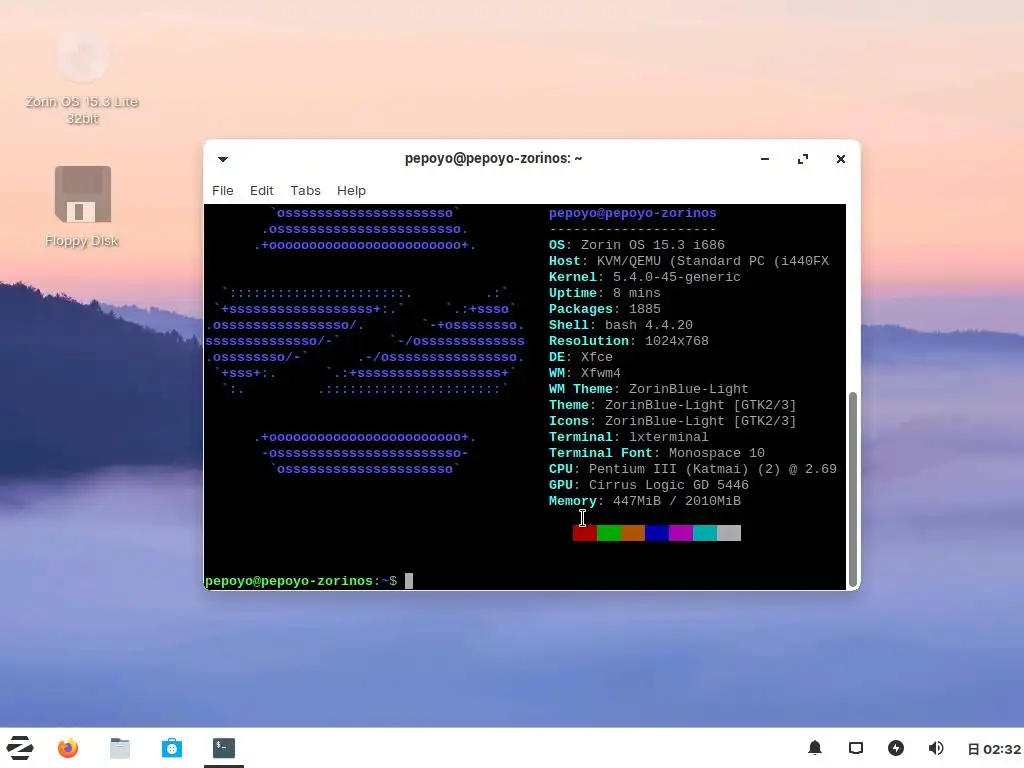Click the 'OS: Zorin OS 15.3 i686' line
Image resolution: width=1024 pixels, height=768 pixels.
tap(637, 245)
